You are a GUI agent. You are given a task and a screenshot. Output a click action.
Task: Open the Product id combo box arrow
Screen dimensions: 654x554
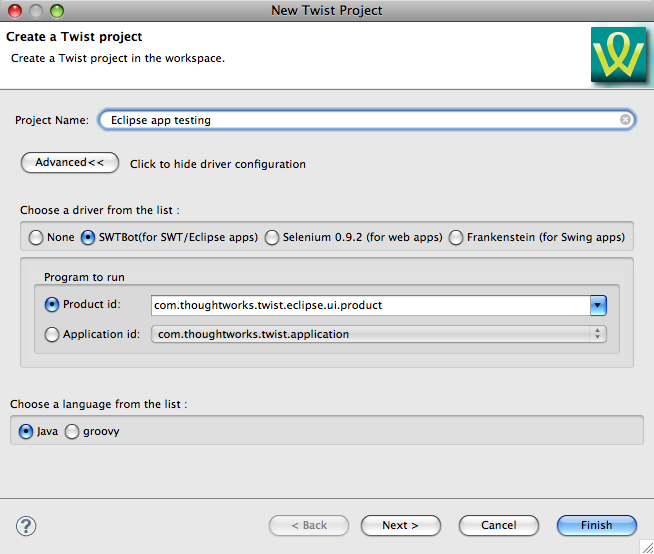point(598,305)
